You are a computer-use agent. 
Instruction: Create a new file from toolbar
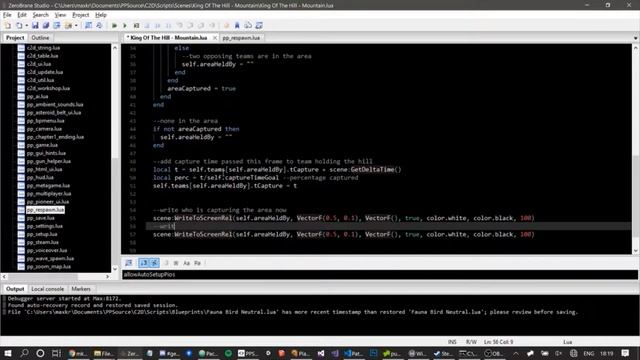(8, 26)
